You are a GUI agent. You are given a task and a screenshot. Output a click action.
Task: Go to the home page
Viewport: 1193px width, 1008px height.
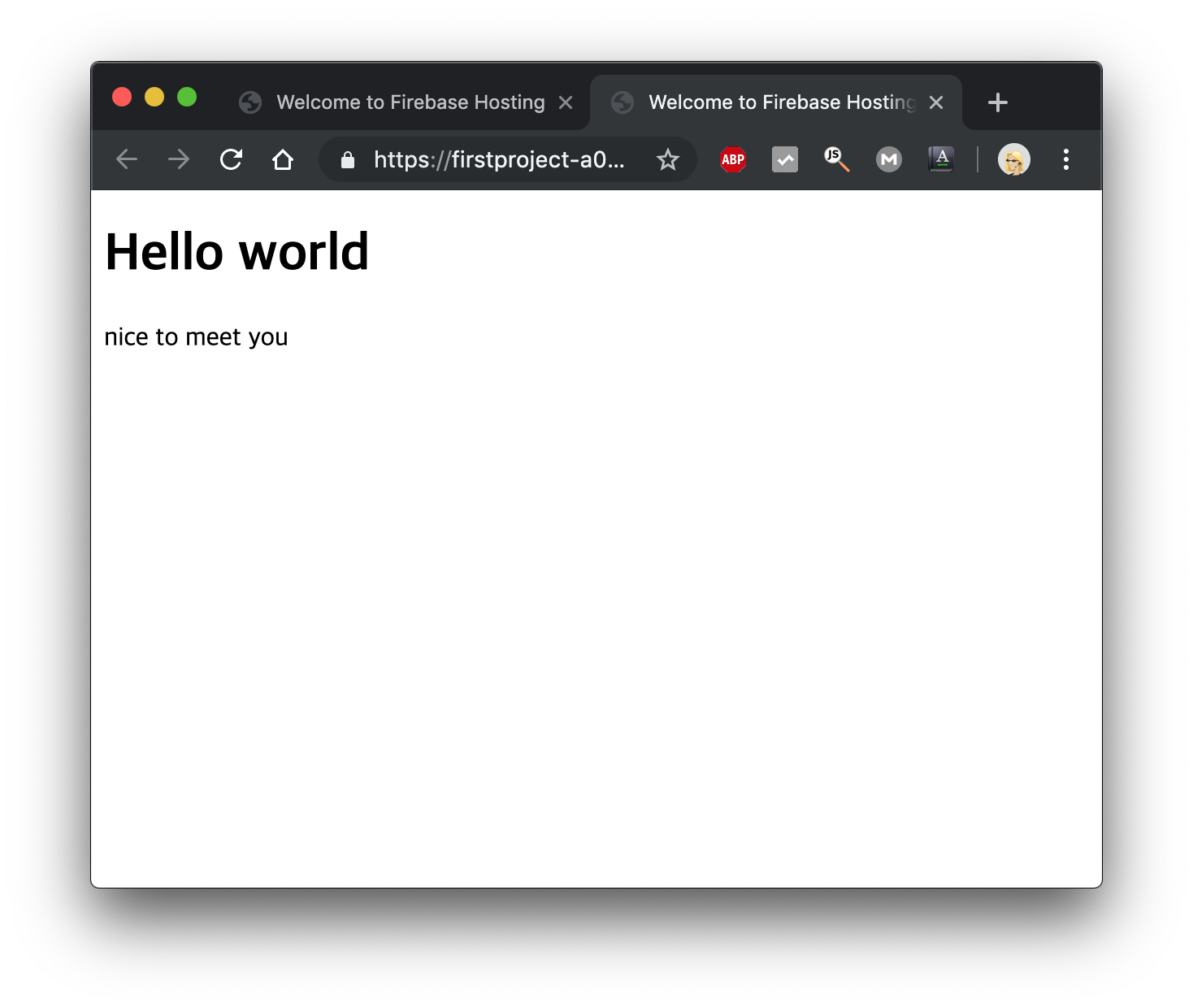tap(283, 159)
